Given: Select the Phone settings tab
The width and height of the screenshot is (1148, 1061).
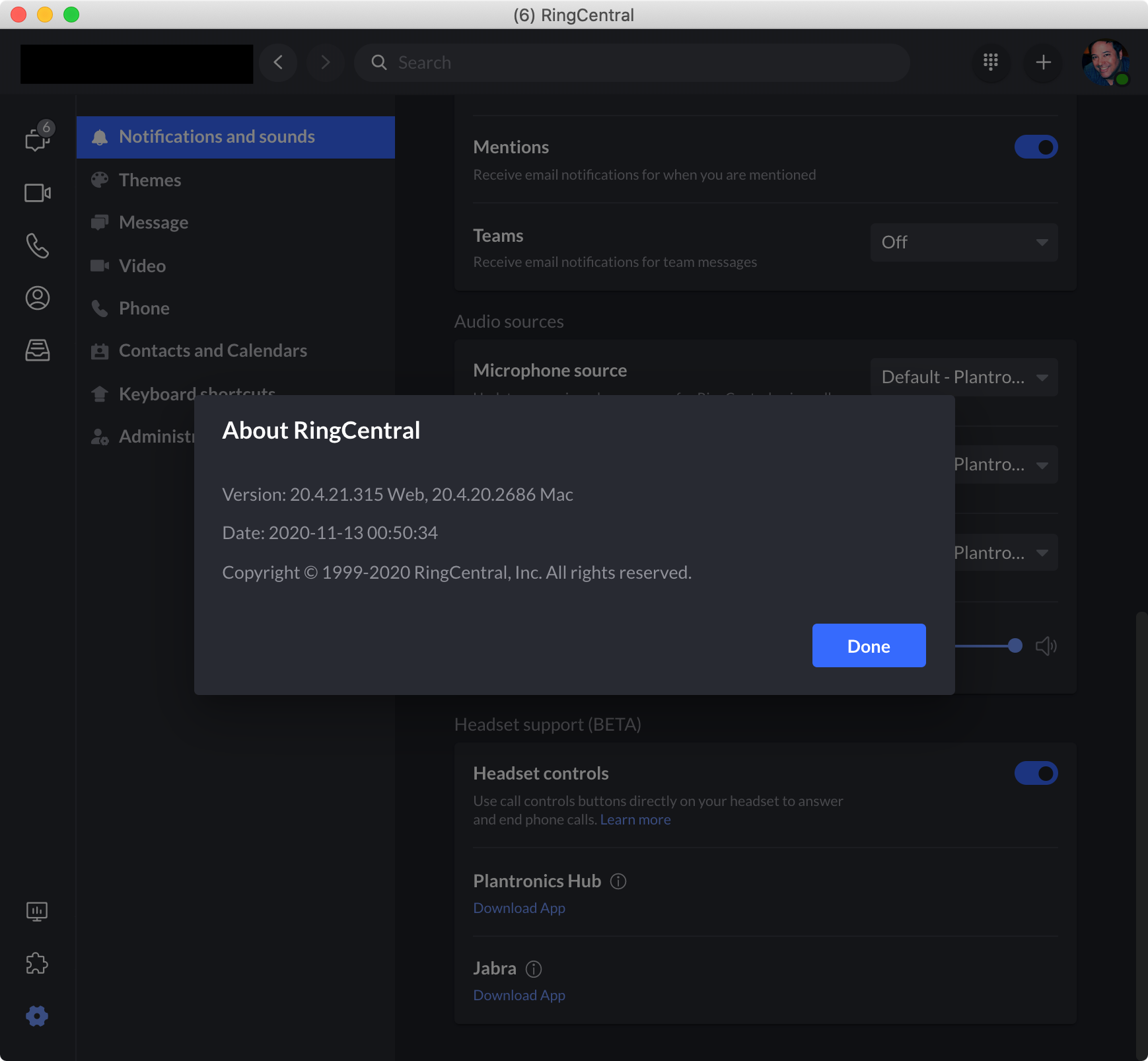Looking at the screenshot, I should 236,308.
